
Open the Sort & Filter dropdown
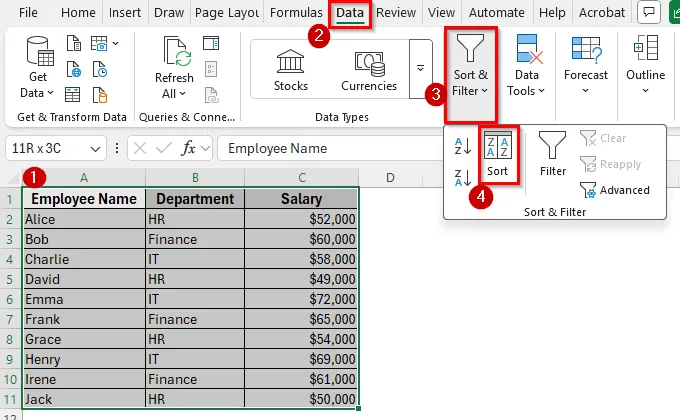(x=471, y=75)
